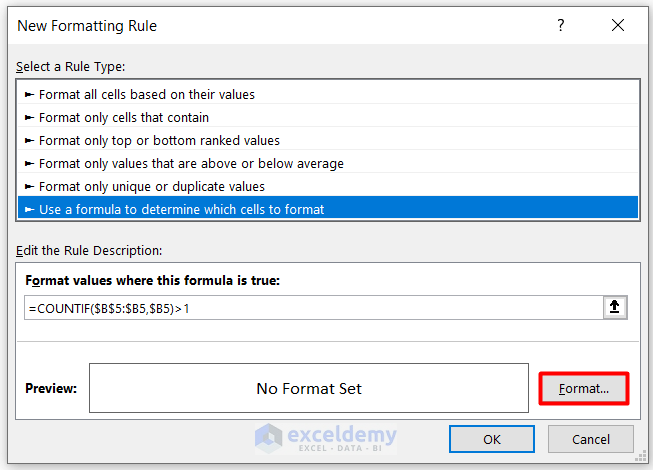Image resolution: width=653 pixels, height=470 pixels.
Task: Pick 'Format only values above or below average'
Action: pos(191,163)
